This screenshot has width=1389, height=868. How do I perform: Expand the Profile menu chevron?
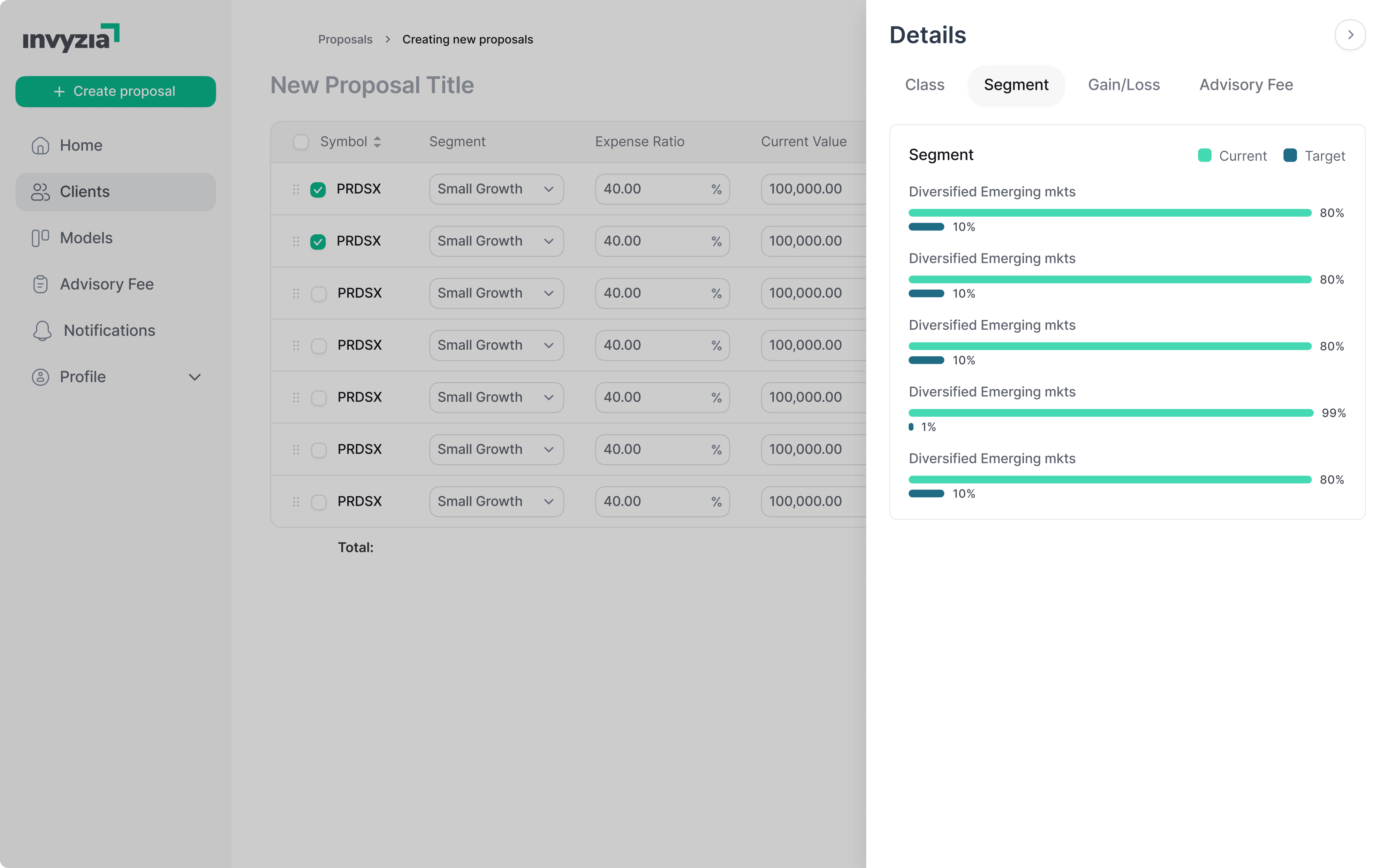tap(195, 377)
